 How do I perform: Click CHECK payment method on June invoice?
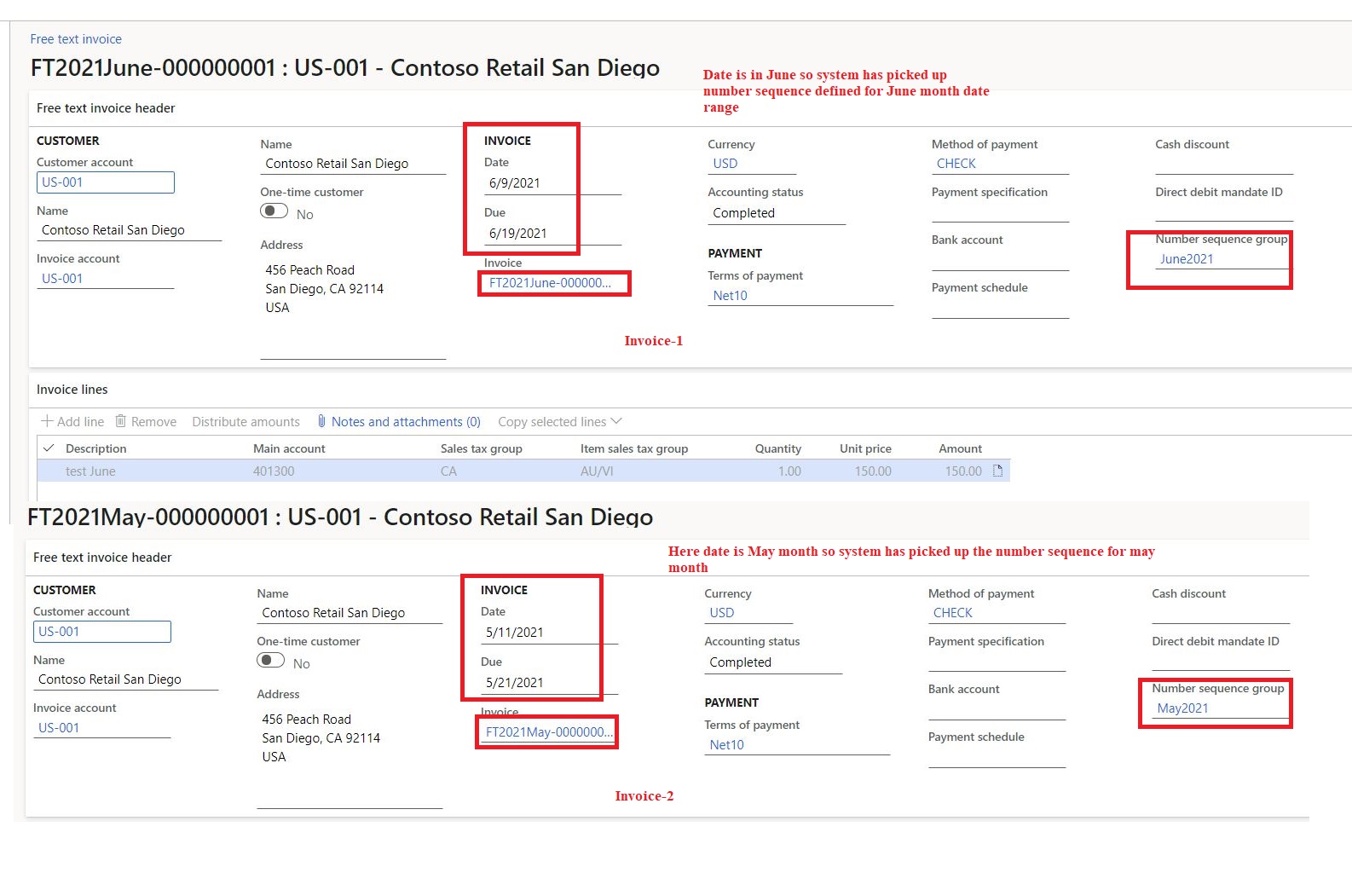click(956, 164)
